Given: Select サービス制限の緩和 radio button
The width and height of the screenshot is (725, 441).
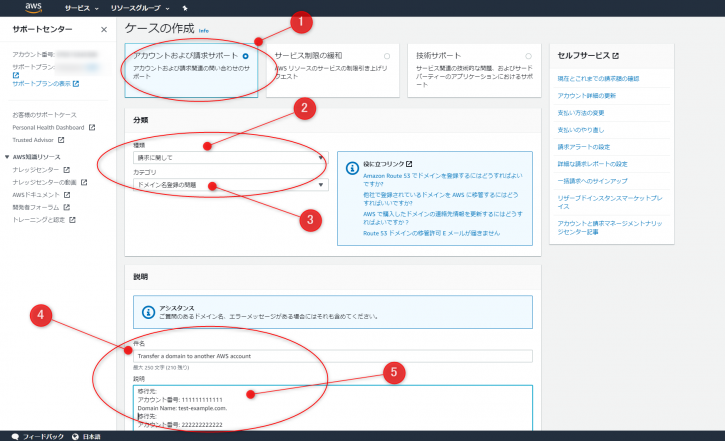Looking at the screenshot, I should click(387, 56).
